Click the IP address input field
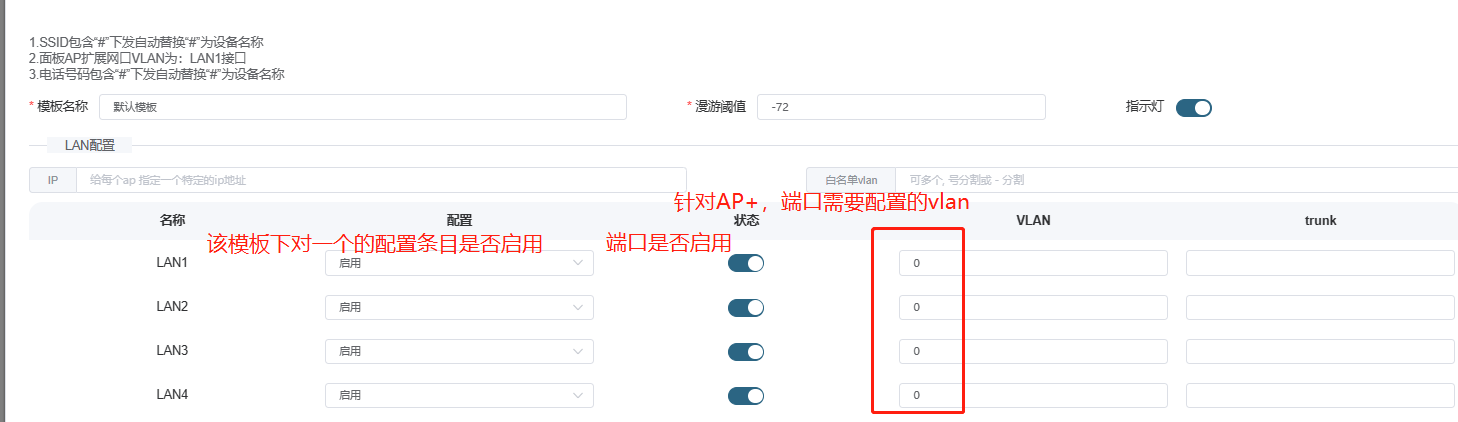The image size is (1458, 422). coord(380,180)
